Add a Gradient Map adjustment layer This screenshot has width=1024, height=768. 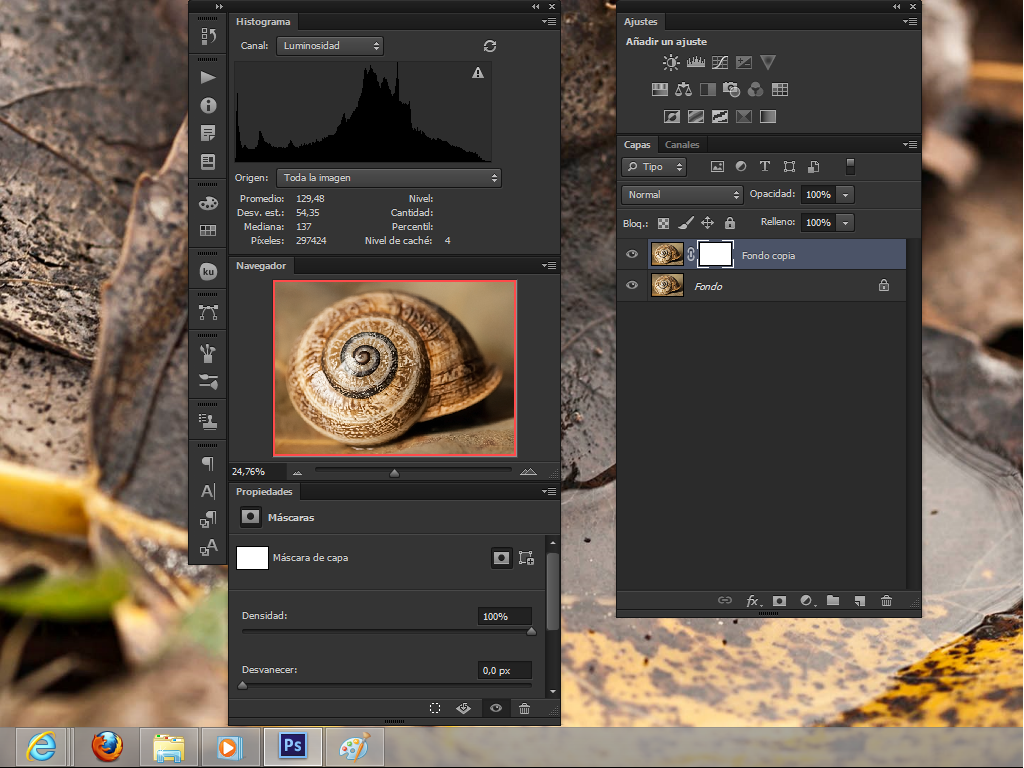click(x=744, y=116)
